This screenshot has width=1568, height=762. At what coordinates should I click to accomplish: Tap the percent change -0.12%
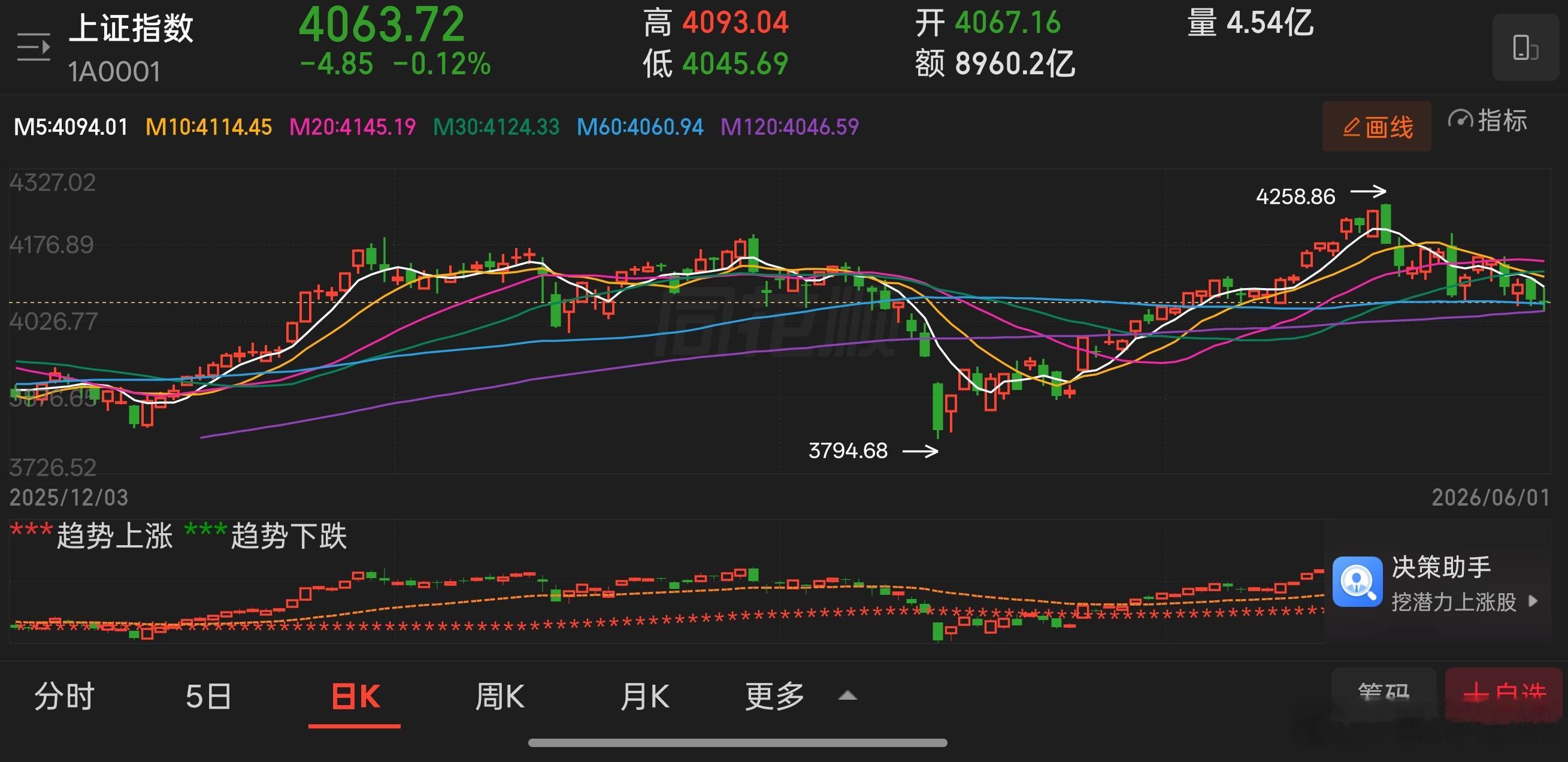coord(442,63)
